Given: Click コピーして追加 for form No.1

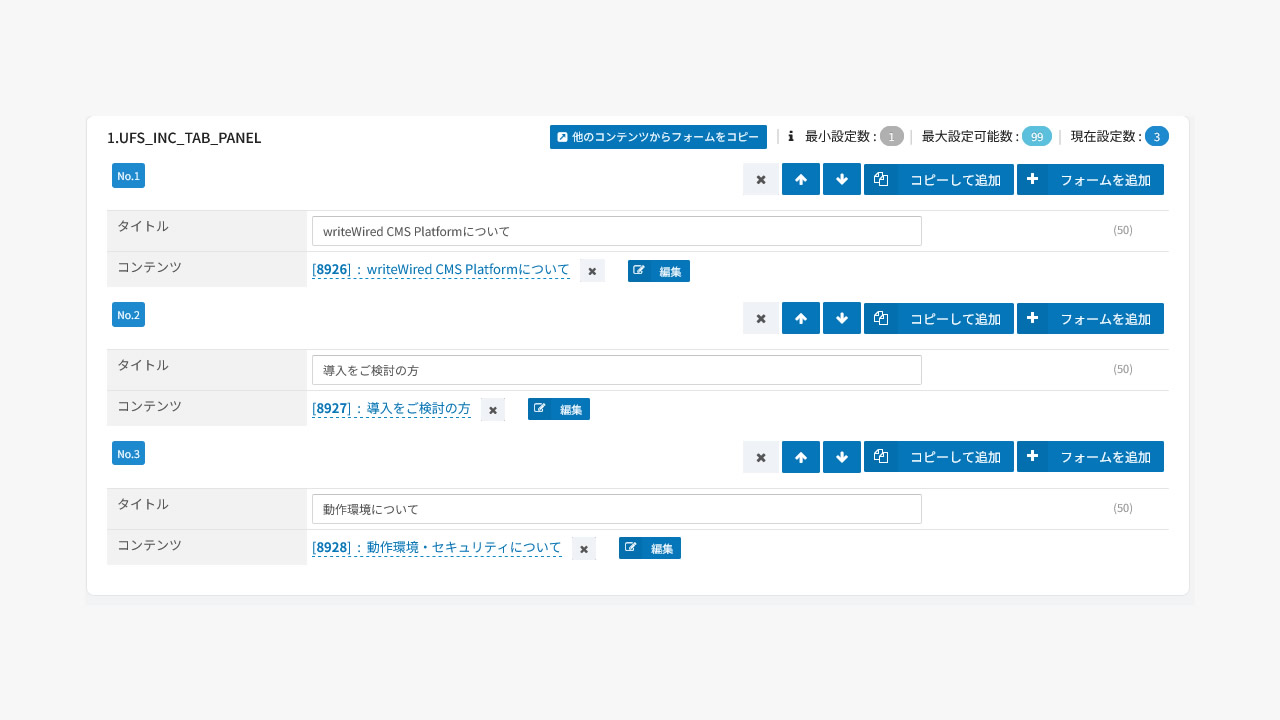Looking at the screenshot, I should point(938,180).
